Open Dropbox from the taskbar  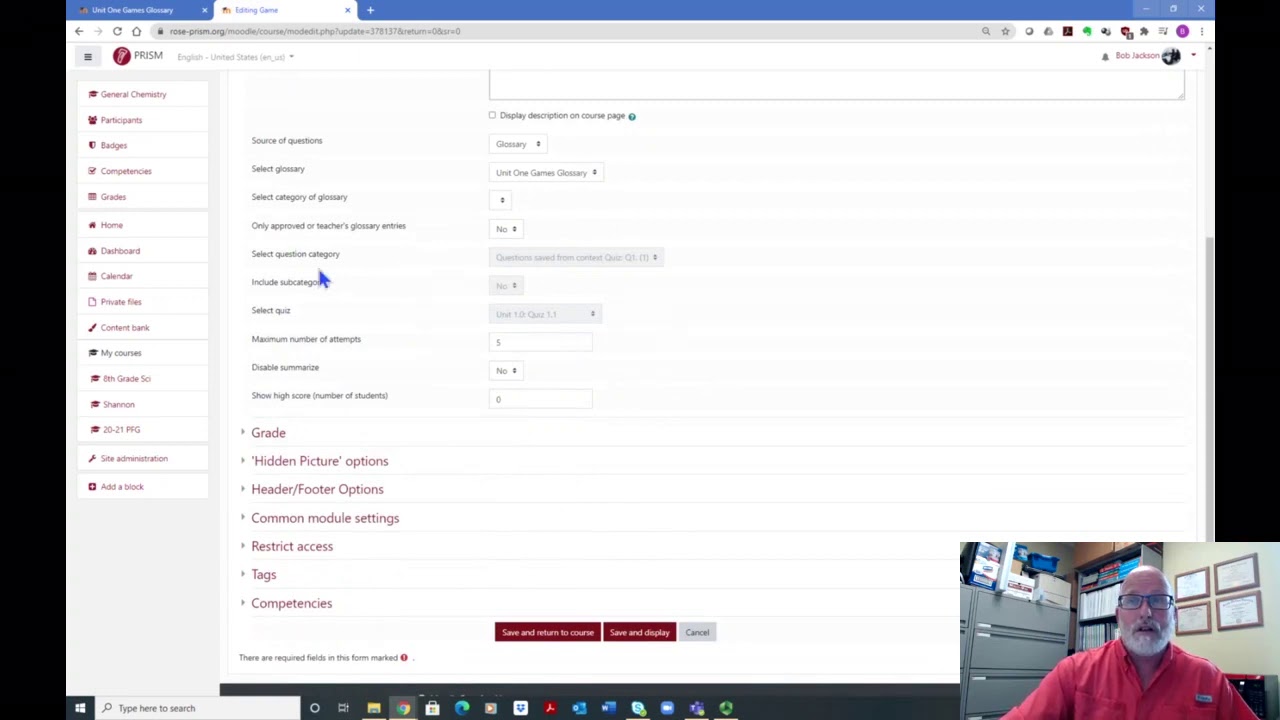click(x=520, y=708)
